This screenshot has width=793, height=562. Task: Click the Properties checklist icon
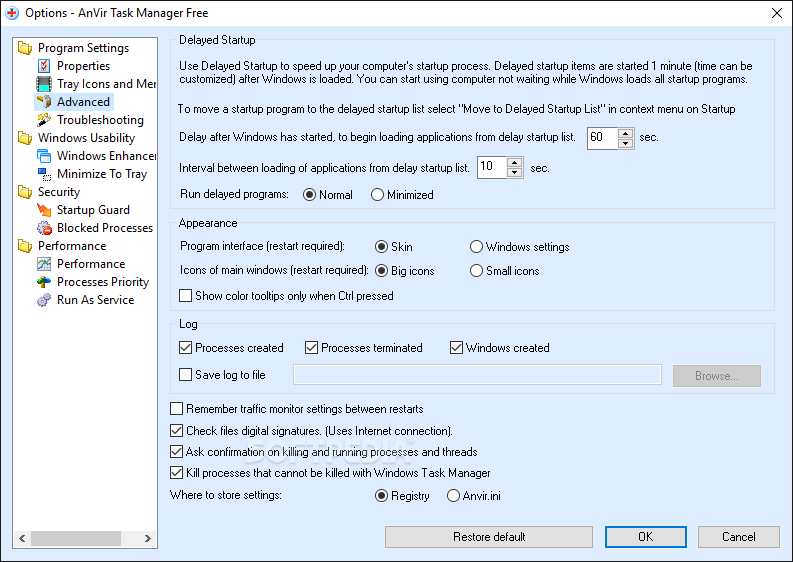[44, 66]
